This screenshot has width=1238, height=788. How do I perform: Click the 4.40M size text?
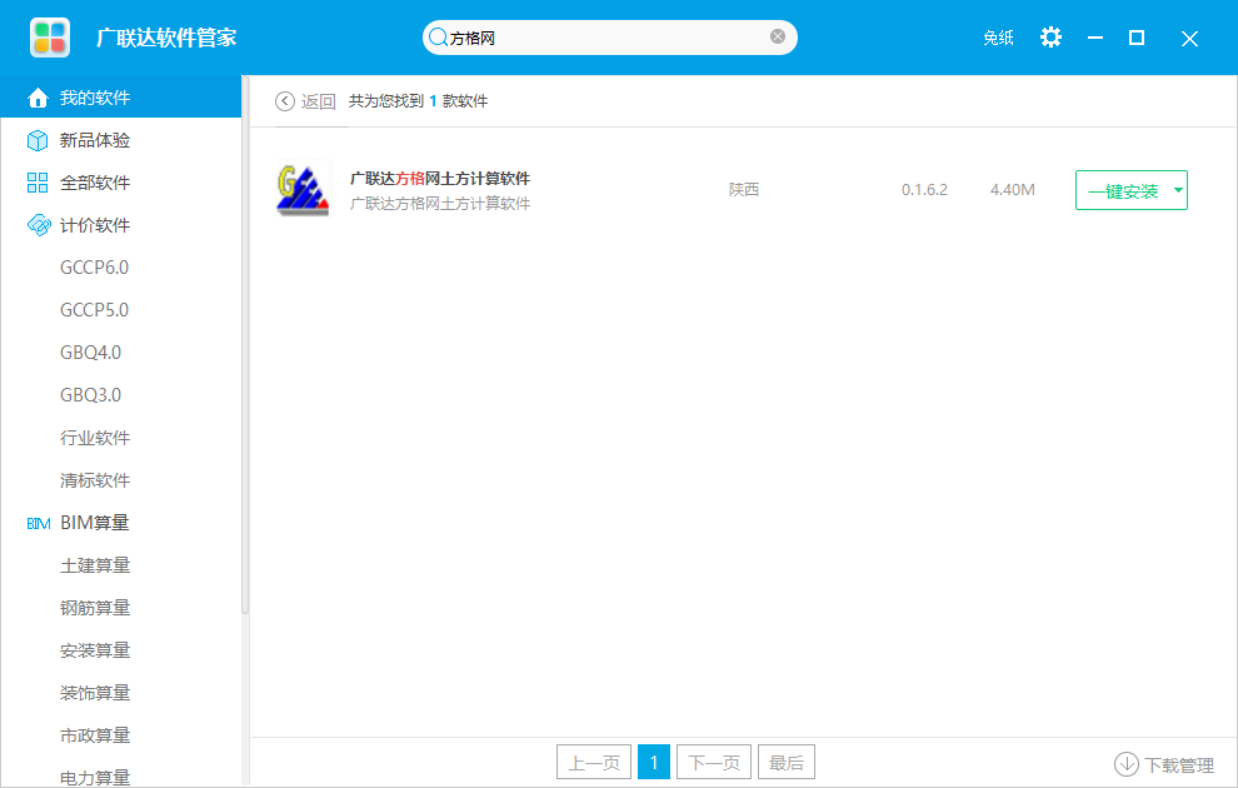coord(1012,190)
